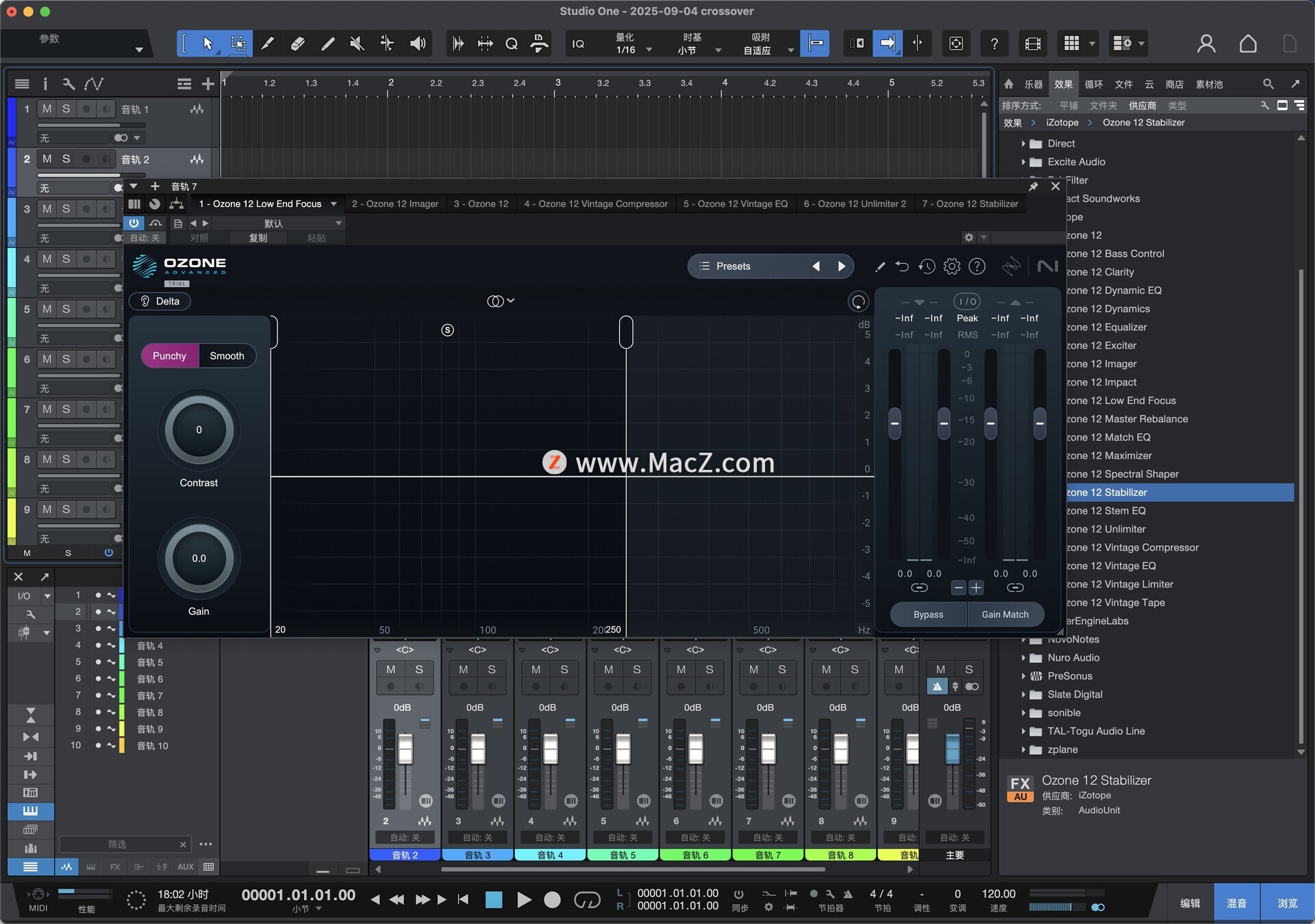Image resolution: width=1315 pixels, height=924 pixels.
Task: Expand PreSonus vendor folder
Action: 1023,676
